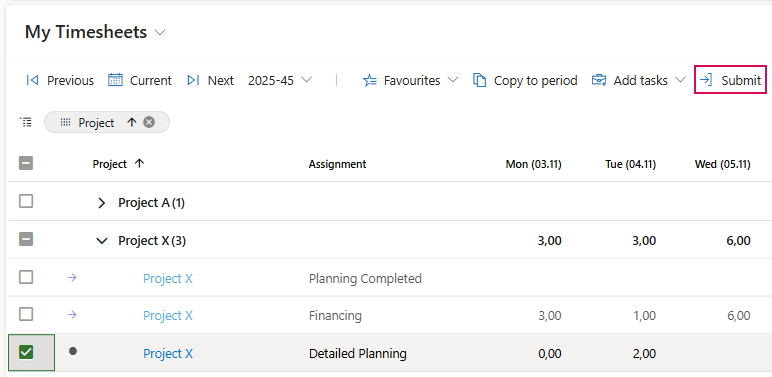Jump to Current period
The width and height of the screenshot is (772, 377).
140,80
